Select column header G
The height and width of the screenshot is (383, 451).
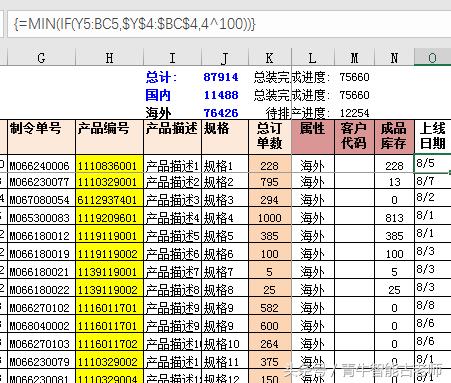coord(41,58)
